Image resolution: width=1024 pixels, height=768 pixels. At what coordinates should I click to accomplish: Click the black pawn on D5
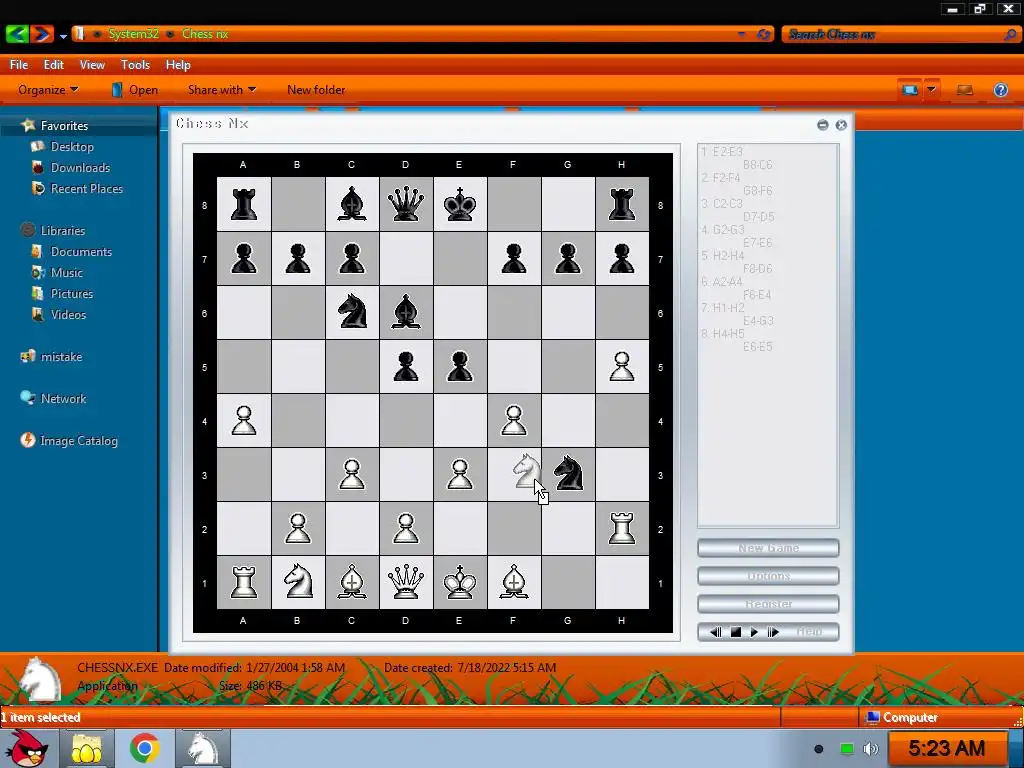coord(406,366)
